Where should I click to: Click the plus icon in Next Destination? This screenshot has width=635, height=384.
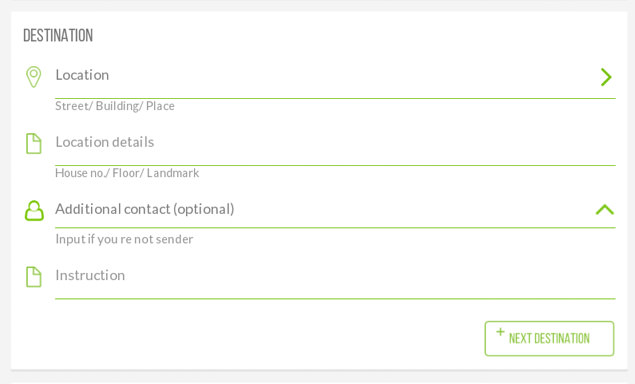coord(500,332)
